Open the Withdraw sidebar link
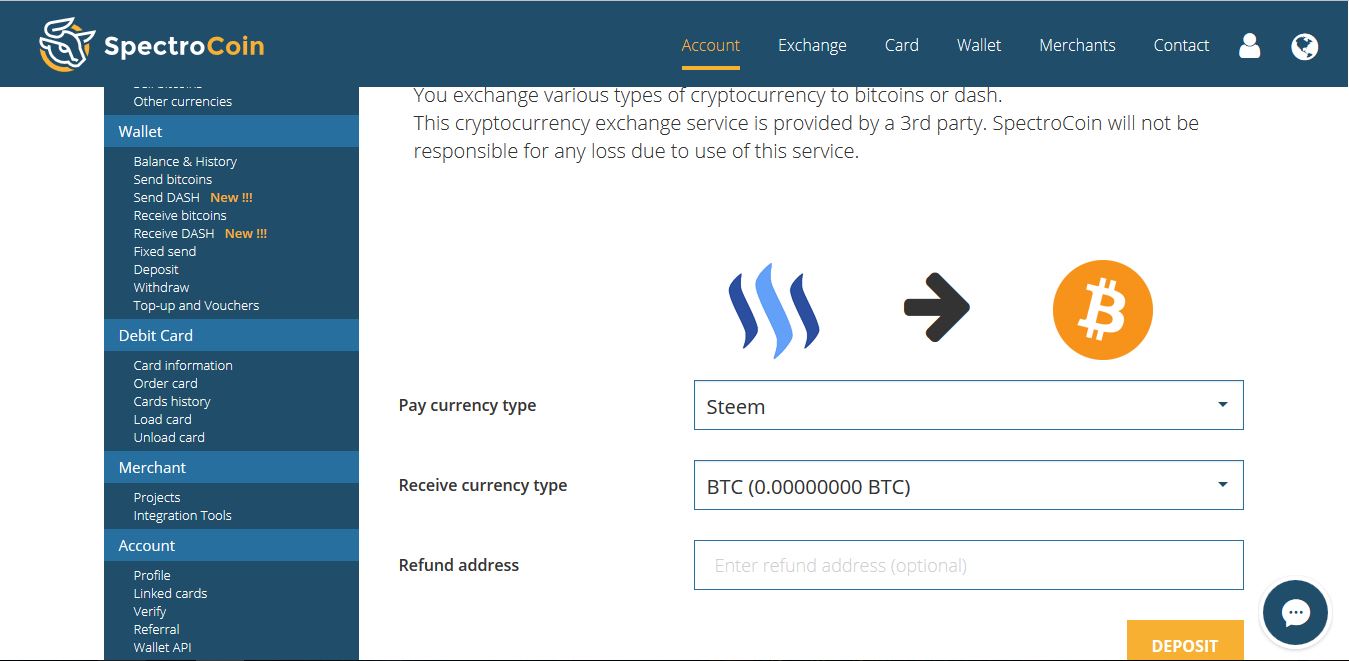Viewport: 1349px width, 661px height. (x=161, y=287)
